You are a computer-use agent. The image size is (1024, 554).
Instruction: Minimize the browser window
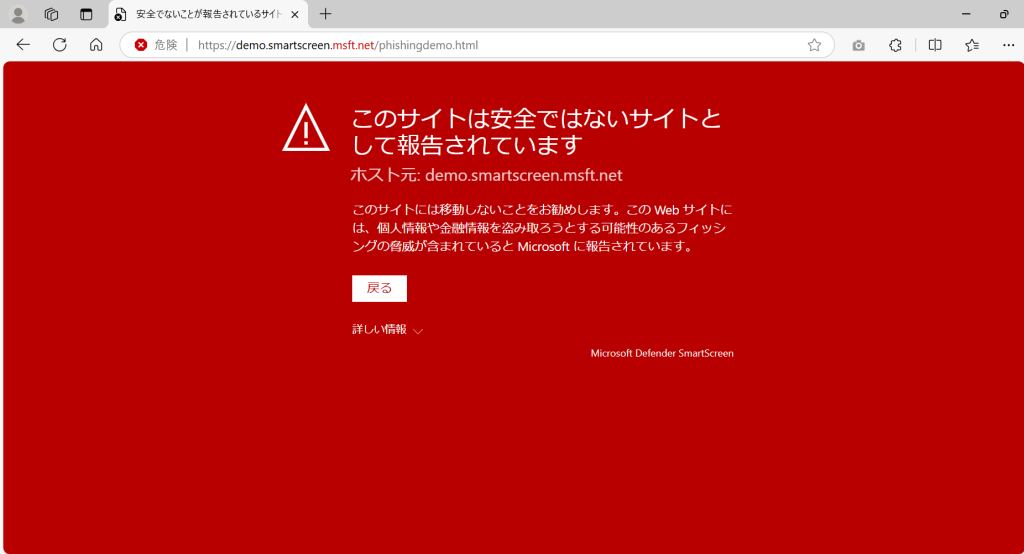click(966, 14)
